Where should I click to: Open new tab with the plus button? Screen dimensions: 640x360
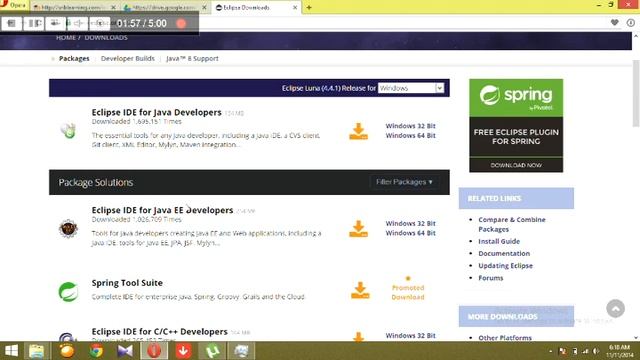coord(309,7)
